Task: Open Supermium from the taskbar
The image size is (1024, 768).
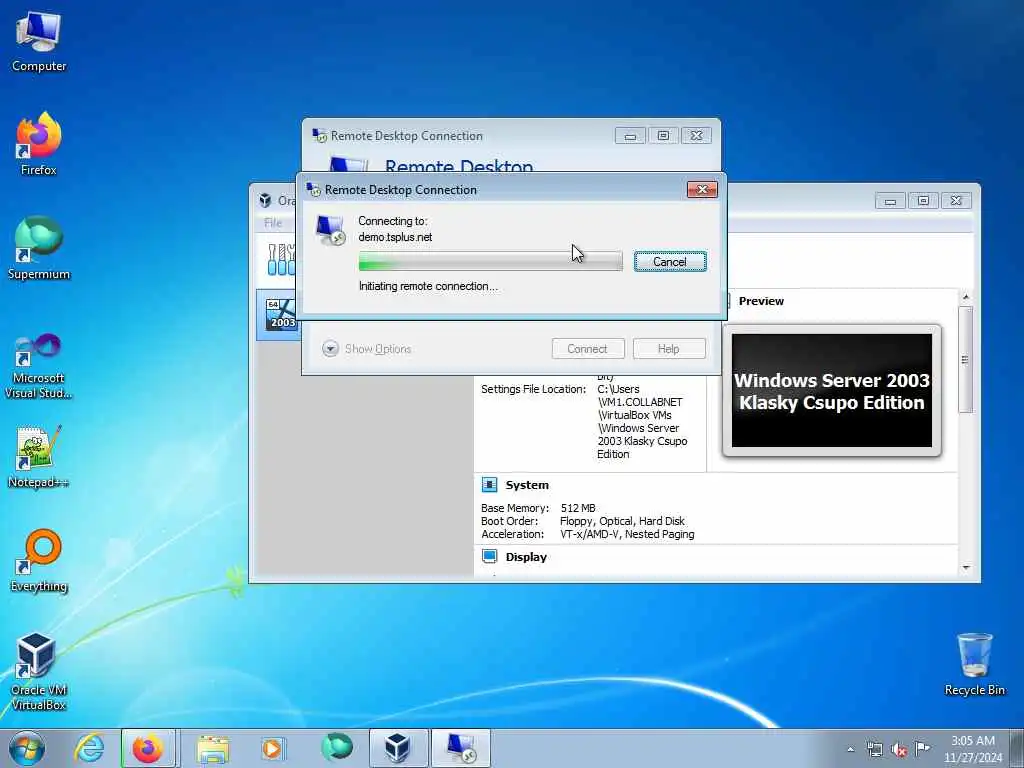Action: pos(336,748)
